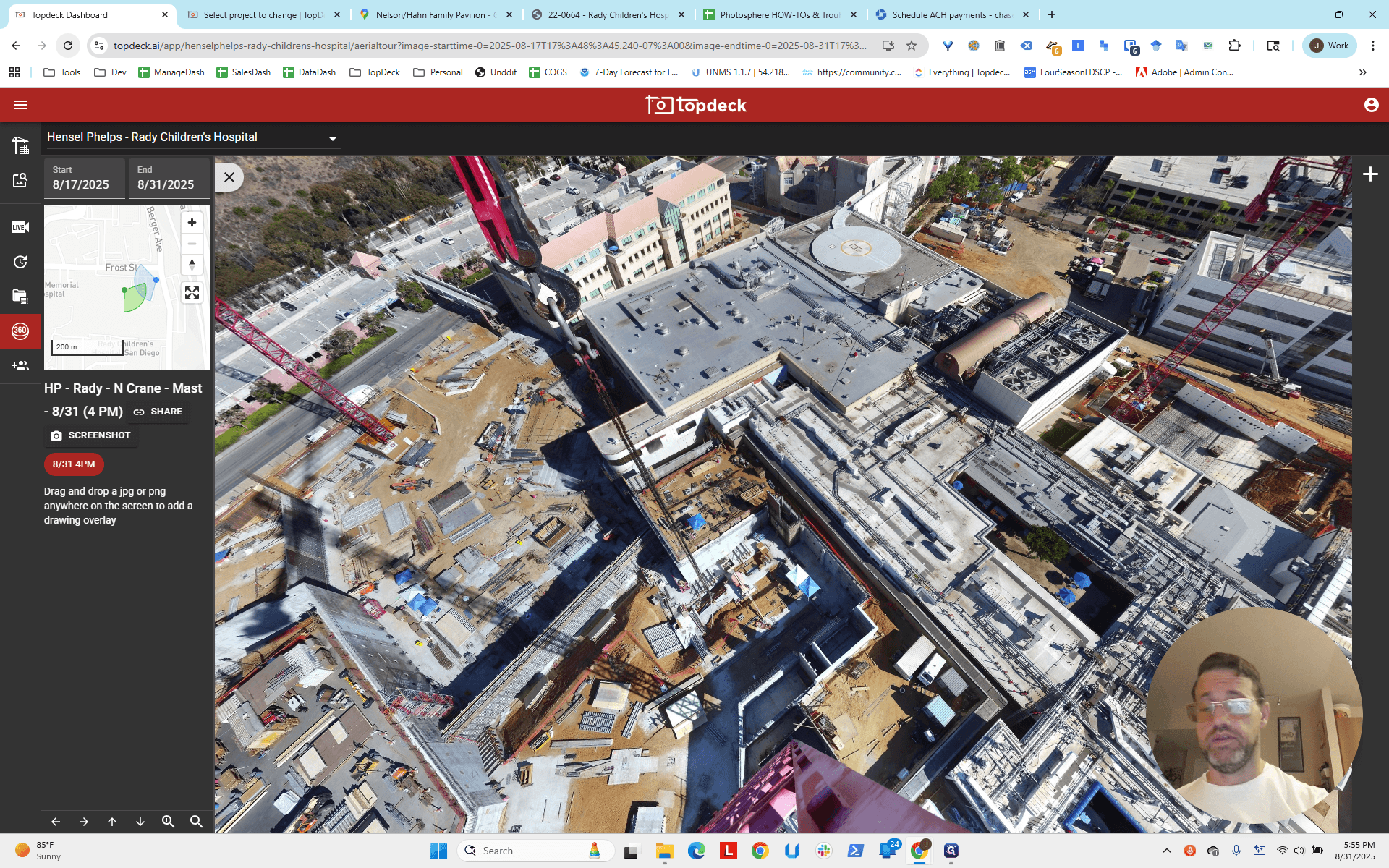The width and height of the screenshot is (1389, 868).
Task: Switch to the Select project to change tab
Action: click(x=264, y=14)
